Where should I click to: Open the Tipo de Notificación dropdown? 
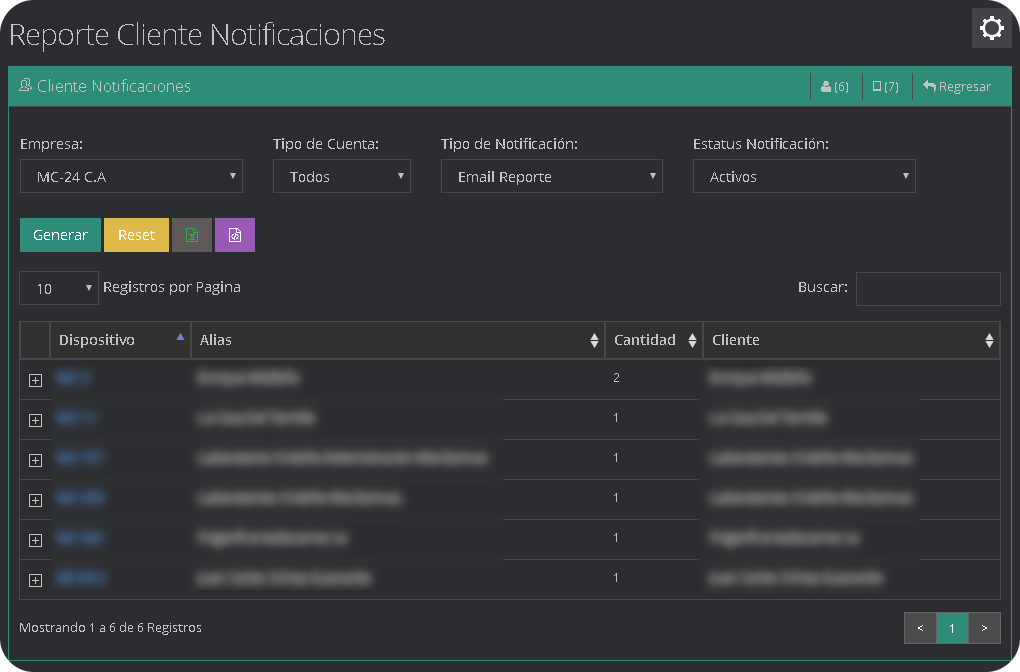[x=551, y=176]
